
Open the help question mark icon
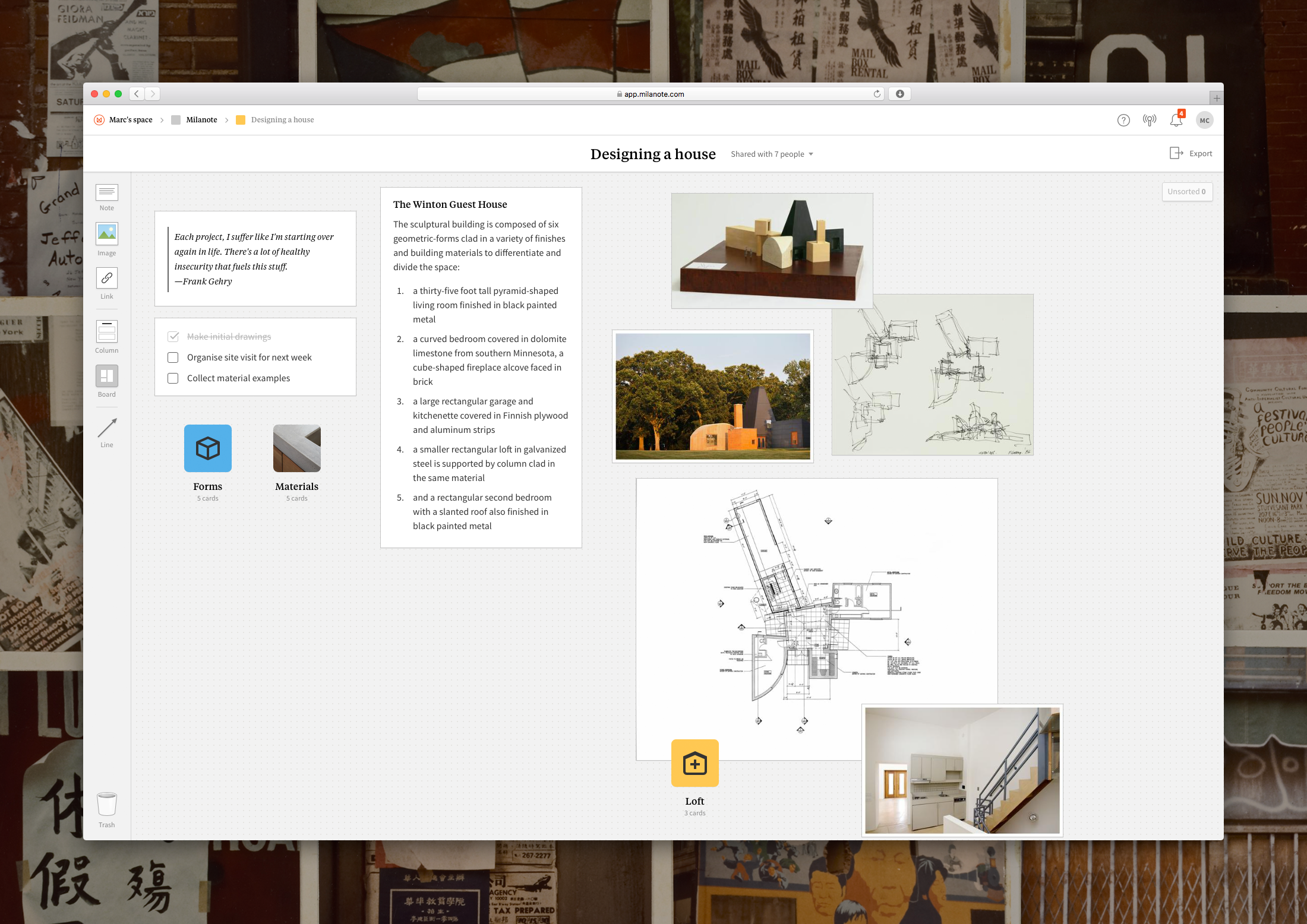click(1123, 121)
